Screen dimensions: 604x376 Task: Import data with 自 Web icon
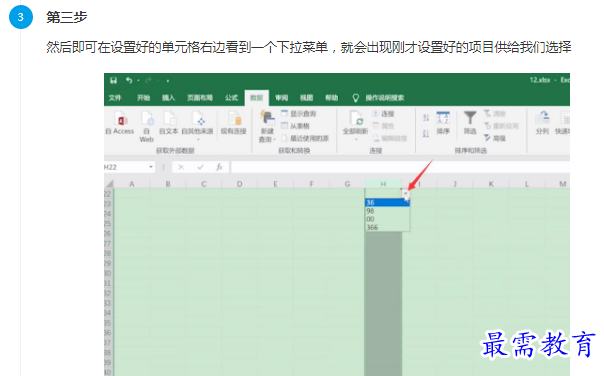(146, 127)
